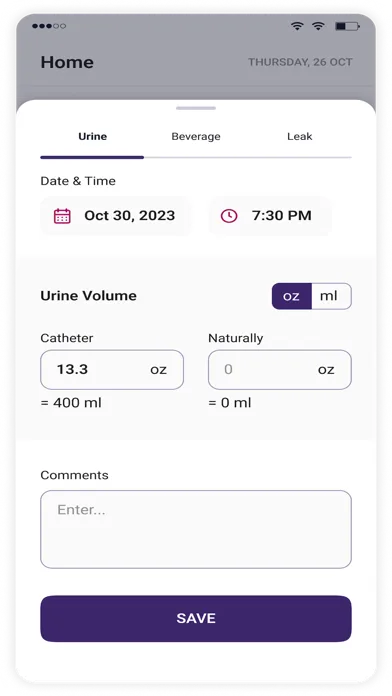392x696 pixels.
Task: Open the 7:30 PM time picker
Action: point(270,216)
